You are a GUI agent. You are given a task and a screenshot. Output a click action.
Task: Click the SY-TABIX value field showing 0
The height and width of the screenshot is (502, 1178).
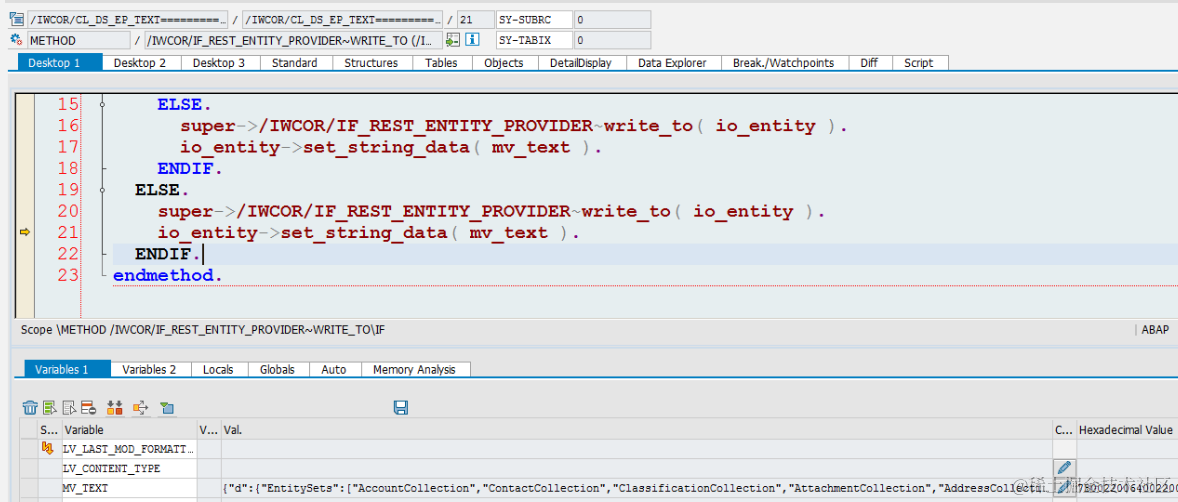coord(612,40)
